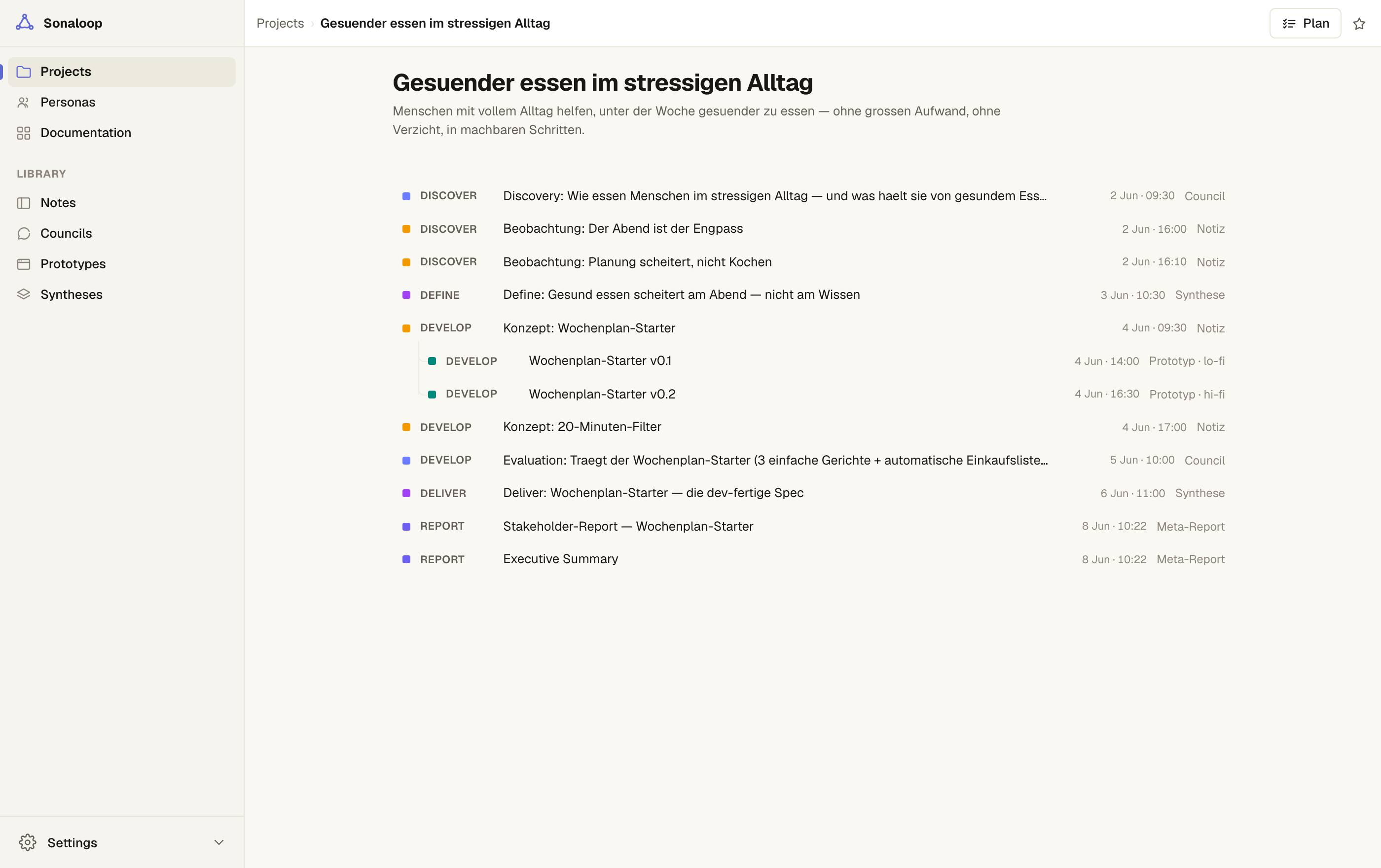The image size is (1381, 868).
Task: Click the Sonaloop app name
Action: (x=73, y=24)
